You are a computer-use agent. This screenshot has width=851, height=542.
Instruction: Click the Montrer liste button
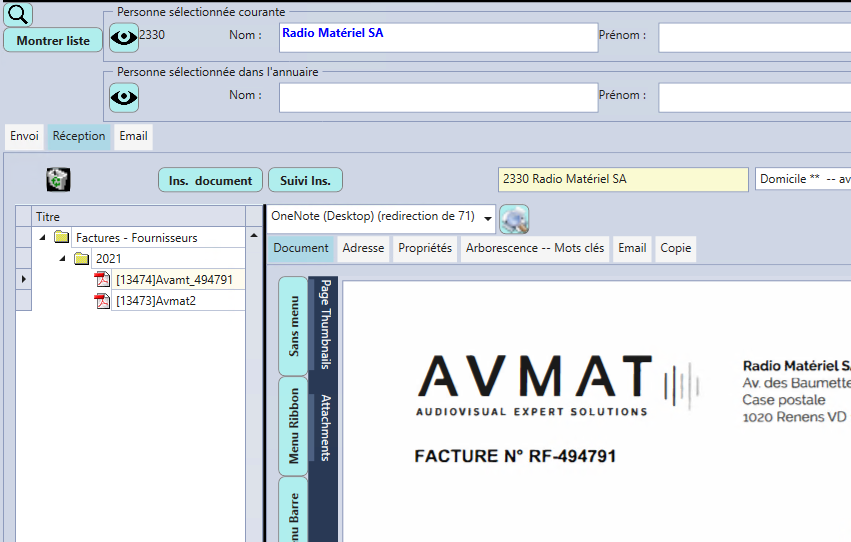(53, 41)
